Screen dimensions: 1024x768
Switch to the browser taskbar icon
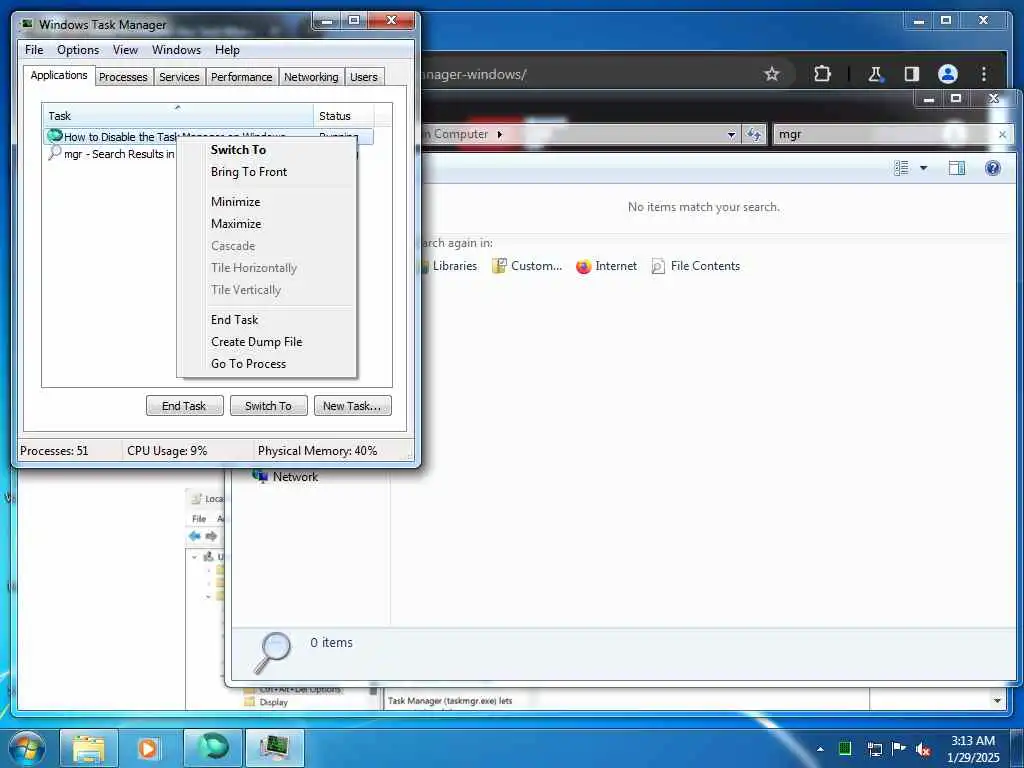tap(212, 748)
